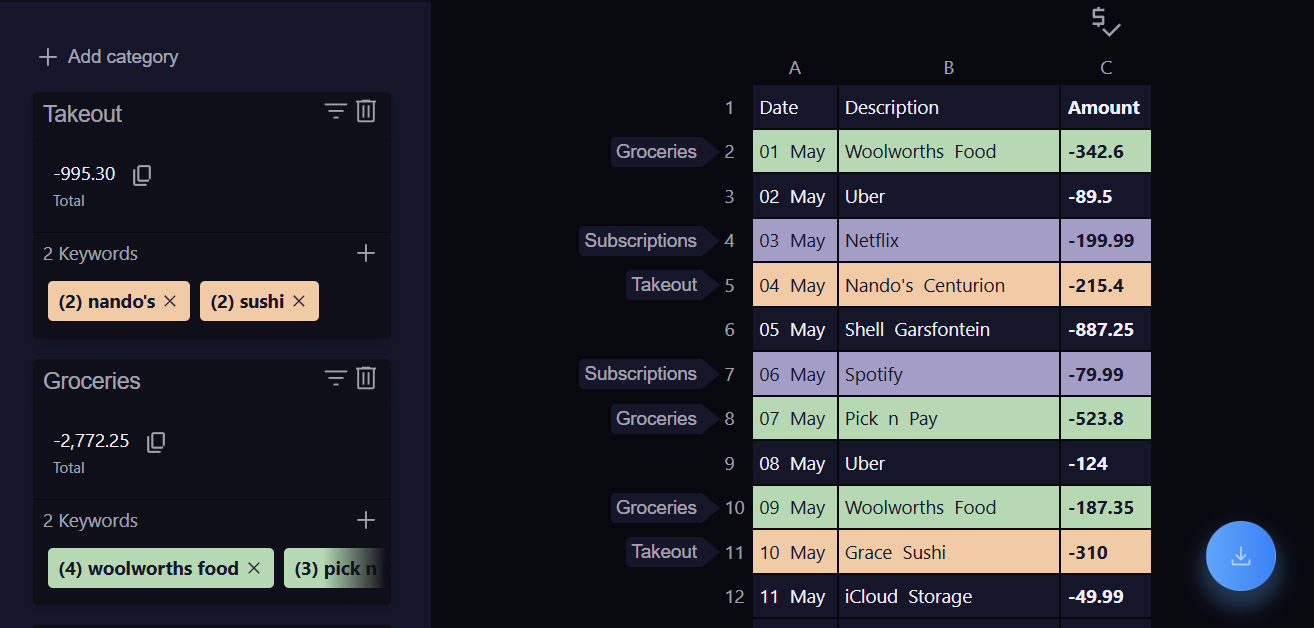Screen dimensions: 1314x628
Task: Select the date cell 01 May
Action: [795, 152]
